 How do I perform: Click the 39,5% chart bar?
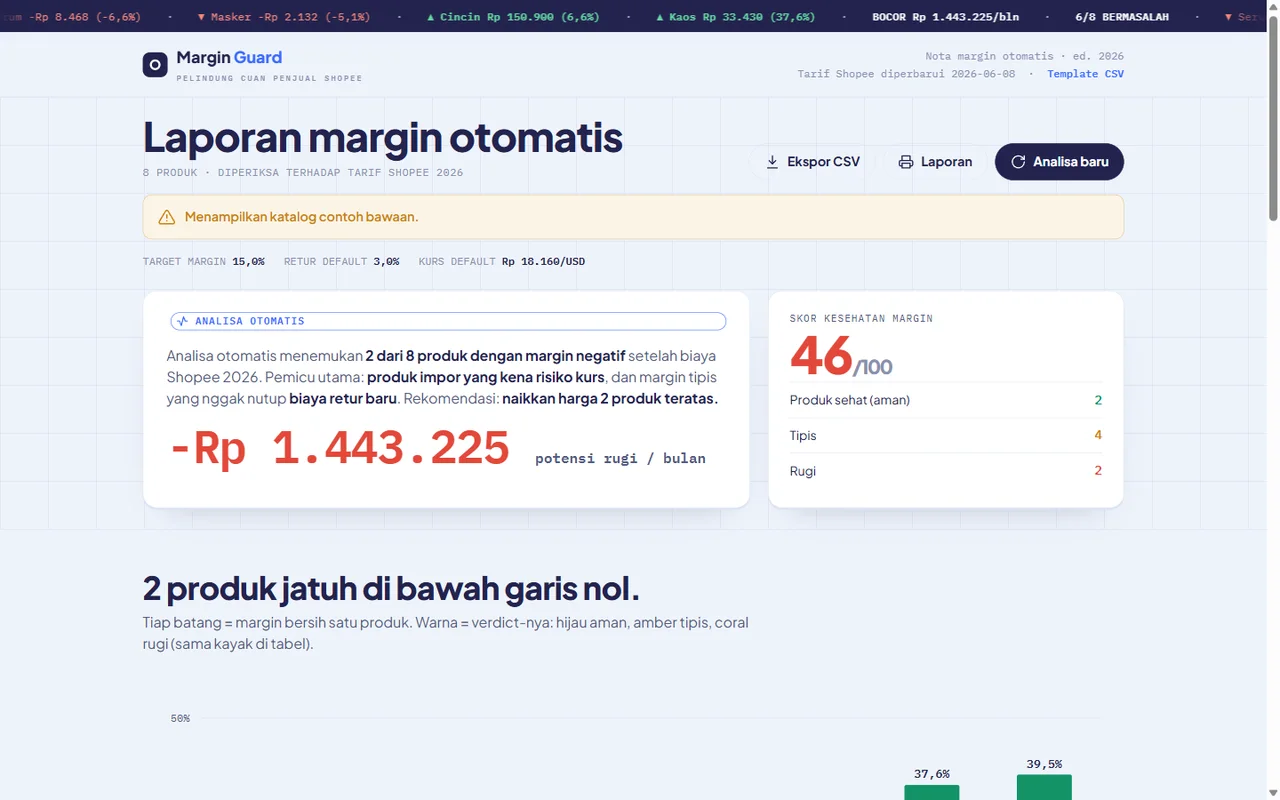(1044, 787)
